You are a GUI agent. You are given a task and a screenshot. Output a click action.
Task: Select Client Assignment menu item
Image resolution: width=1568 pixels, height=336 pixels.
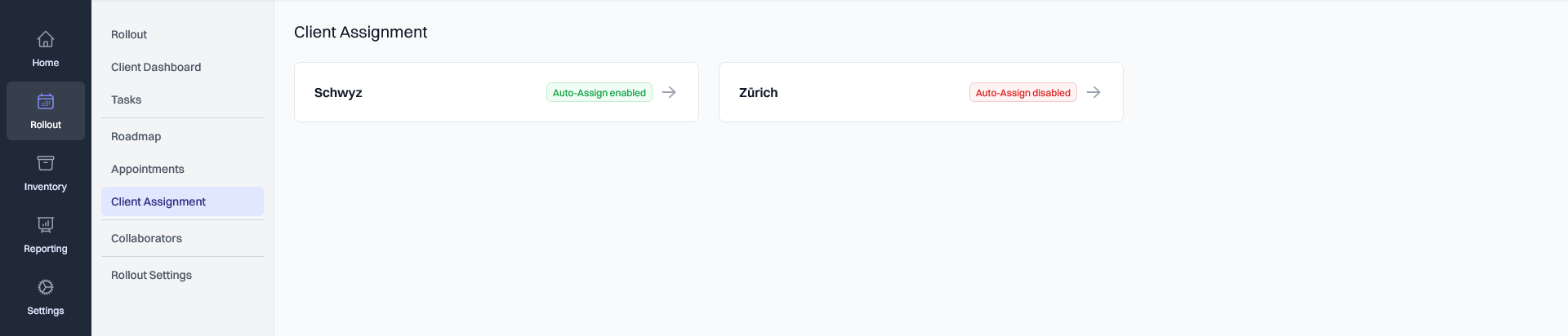pos(158,201)
